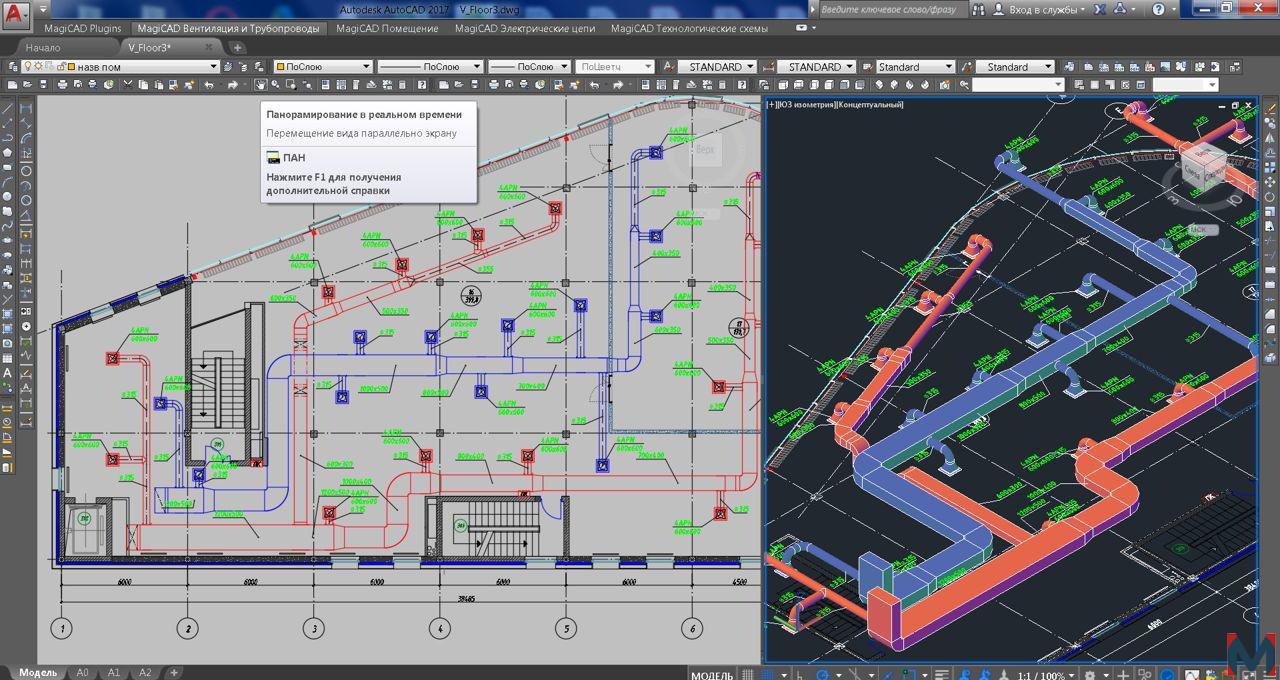This screenshot has width=1280, height=680.
Task: Open the MagiCAD Plugins ribbon tab
Action: pos(83,28)
